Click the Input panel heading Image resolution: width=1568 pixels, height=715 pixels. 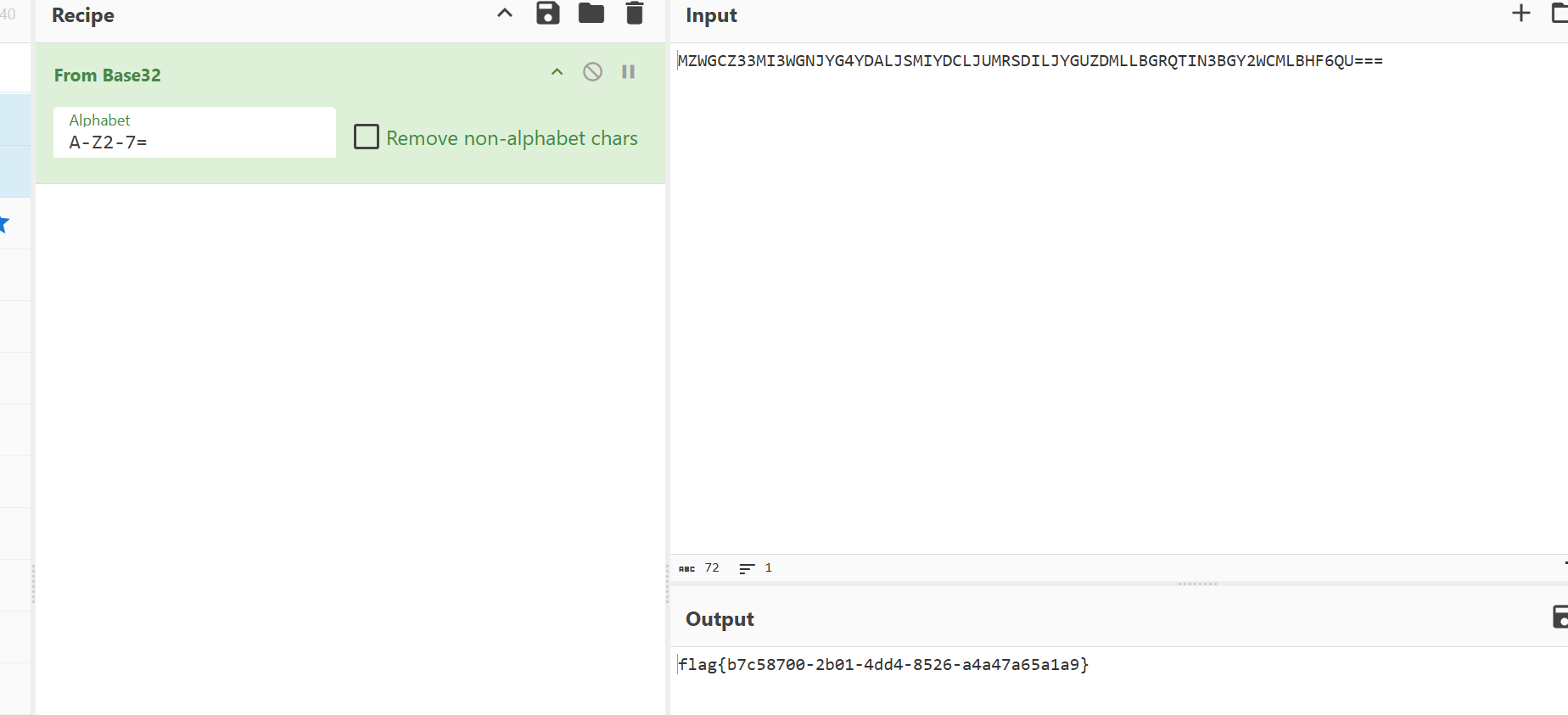pyautogui.click(x=711, y=15)
